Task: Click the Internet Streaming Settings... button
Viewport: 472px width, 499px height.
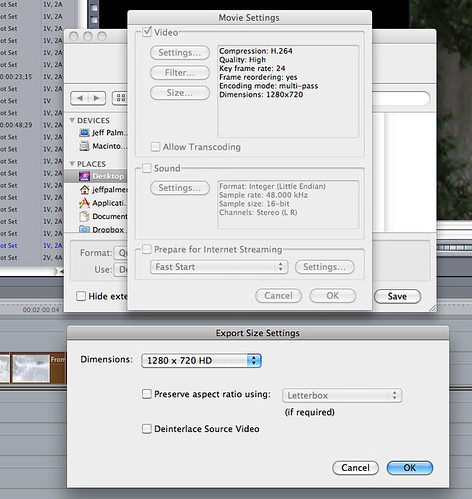Action: click(325, 267)
